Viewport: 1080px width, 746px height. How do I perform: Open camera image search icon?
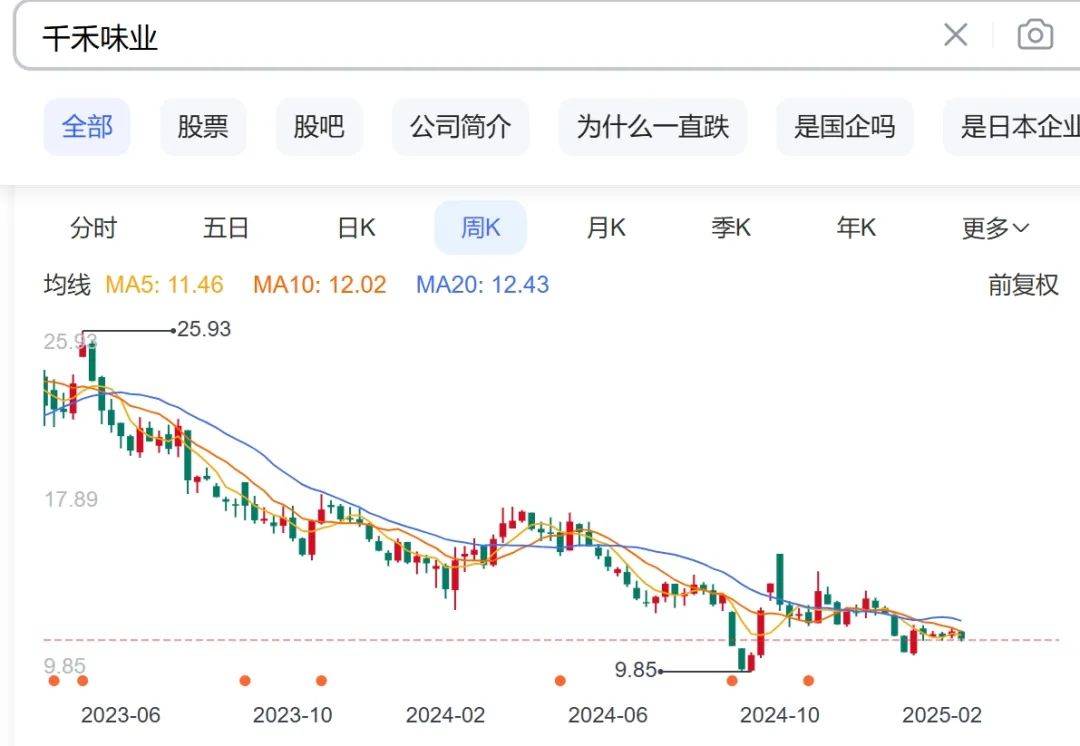point(1035,34)
